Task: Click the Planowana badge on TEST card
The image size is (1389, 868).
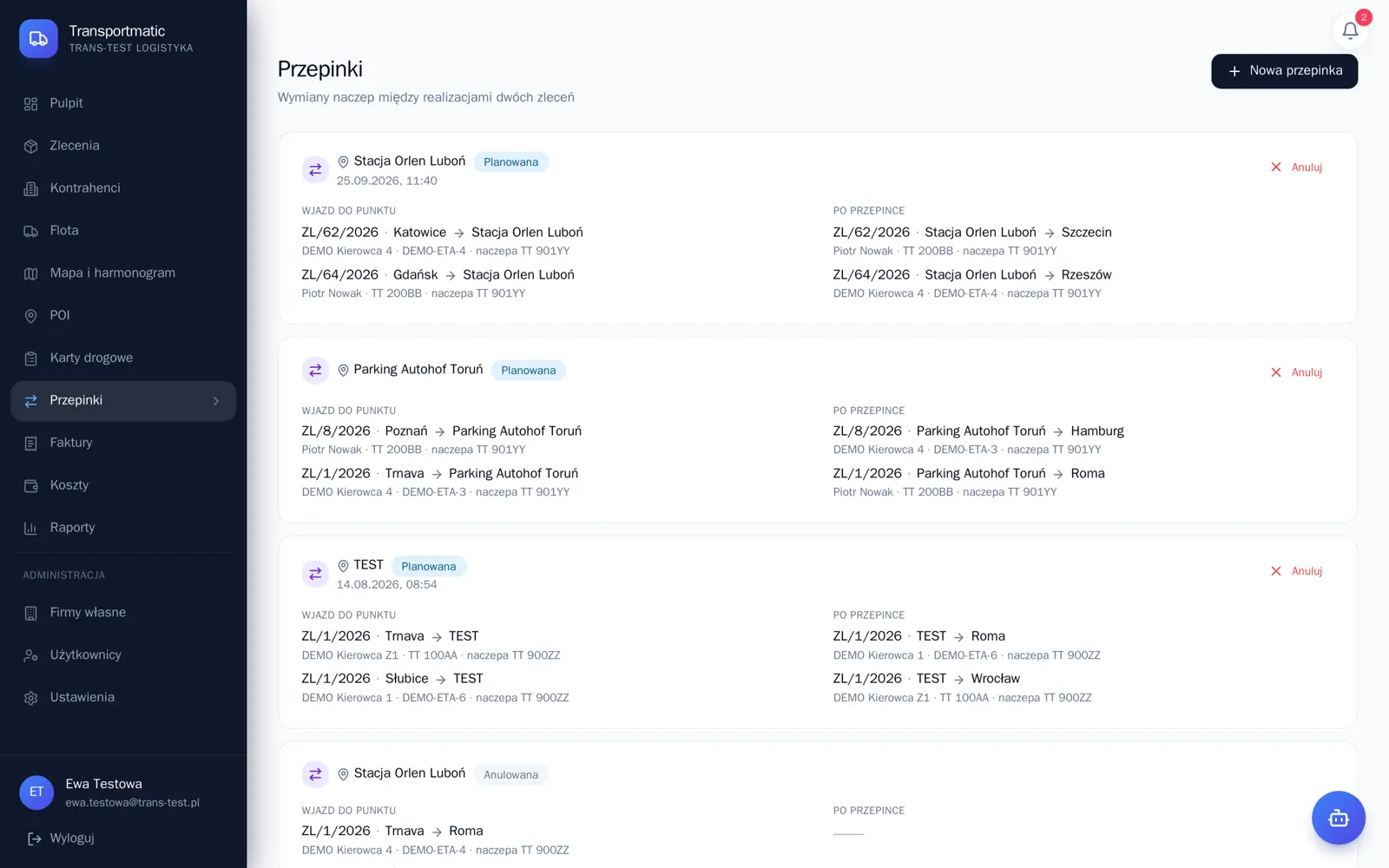Action: coord(429,567)
